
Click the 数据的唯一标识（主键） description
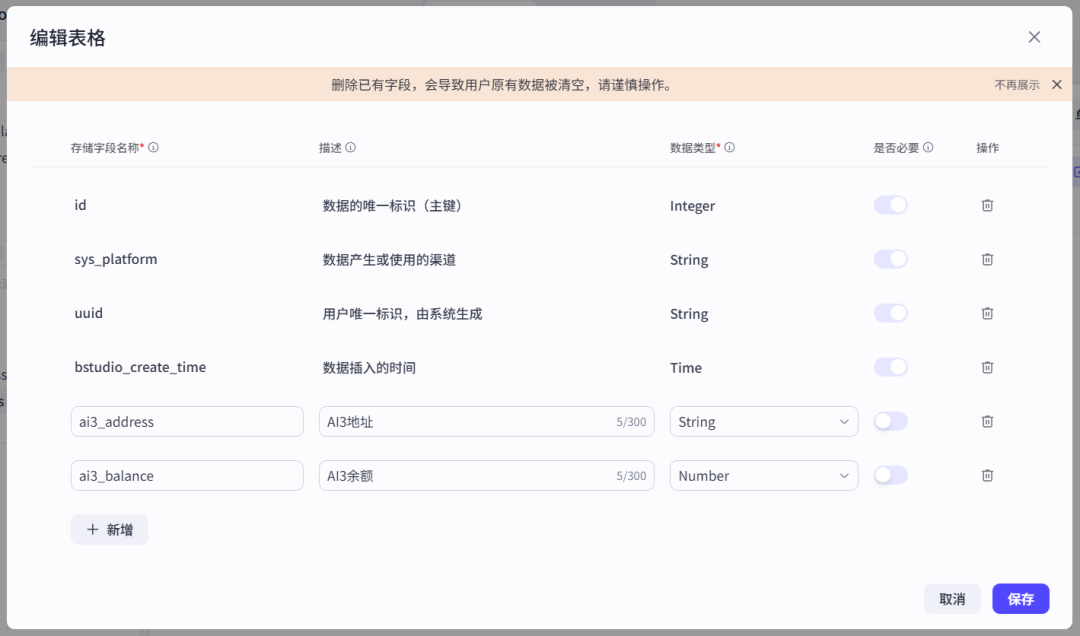[393, 205]
